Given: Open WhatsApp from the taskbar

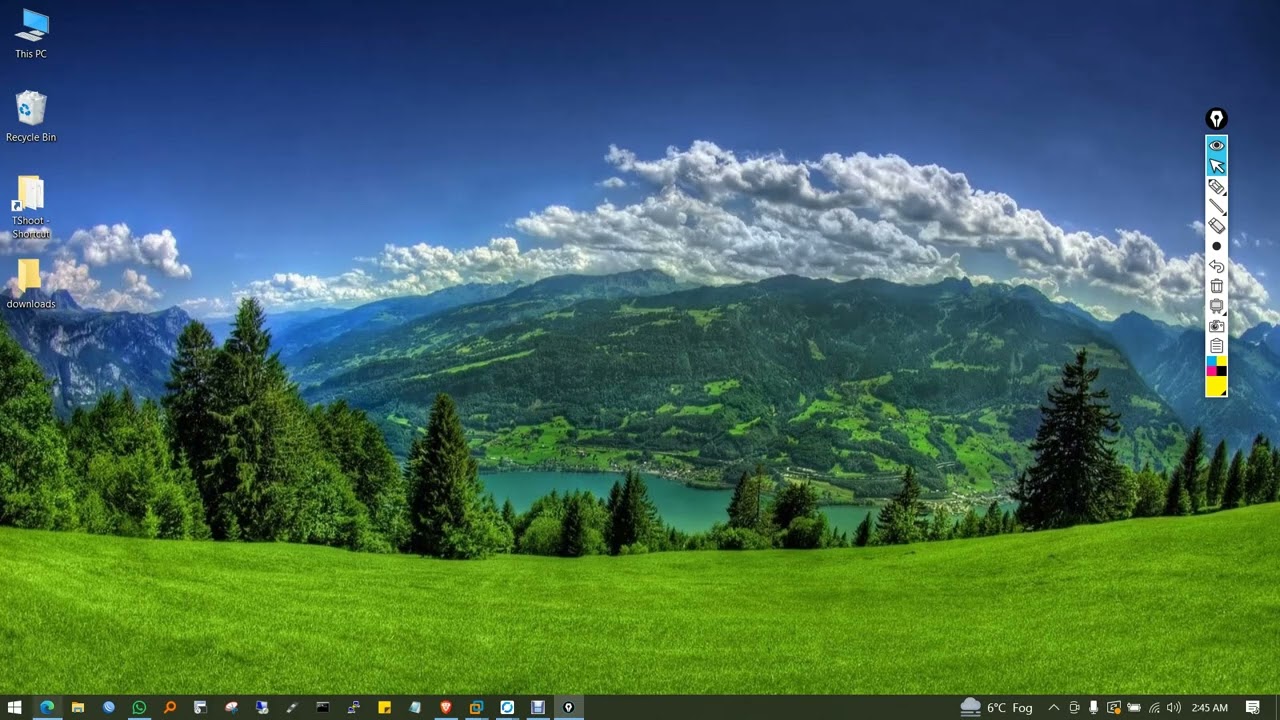Looking at the screenshot, I should (x=139, y=707).
